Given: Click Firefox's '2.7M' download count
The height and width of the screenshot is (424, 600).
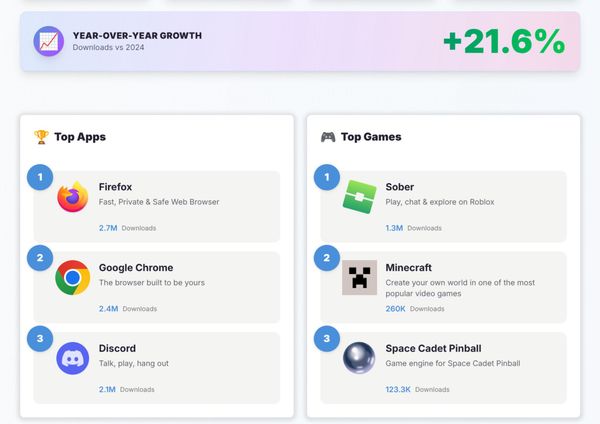Looking at the screenshot, I should pos(108,228).
